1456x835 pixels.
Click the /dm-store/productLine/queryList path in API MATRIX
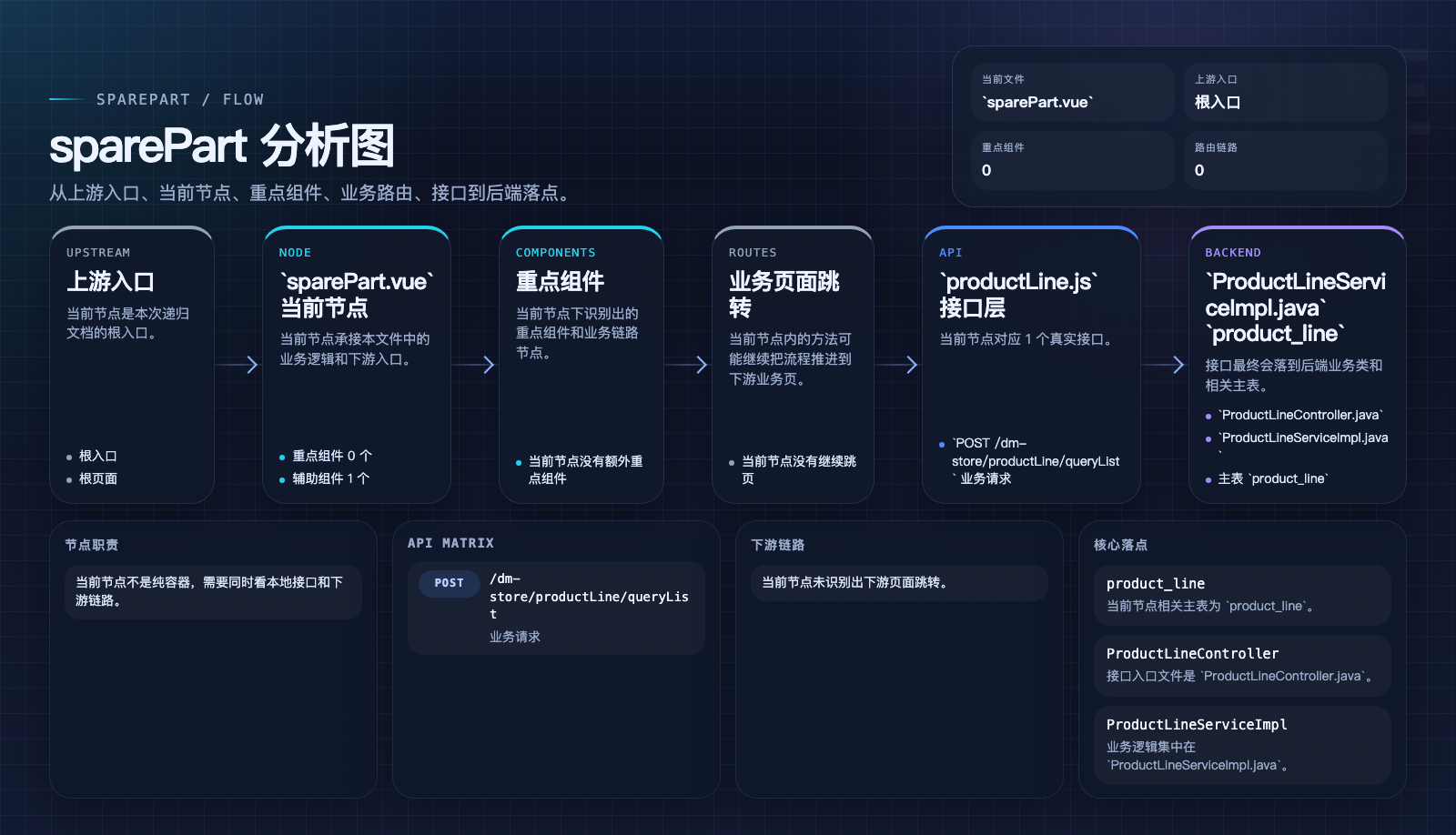pos(589,596)
